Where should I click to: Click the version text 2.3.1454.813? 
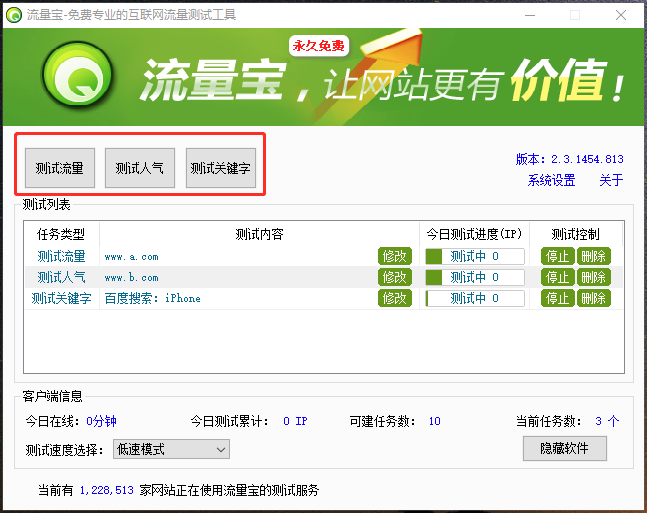[x=587, y=159]
